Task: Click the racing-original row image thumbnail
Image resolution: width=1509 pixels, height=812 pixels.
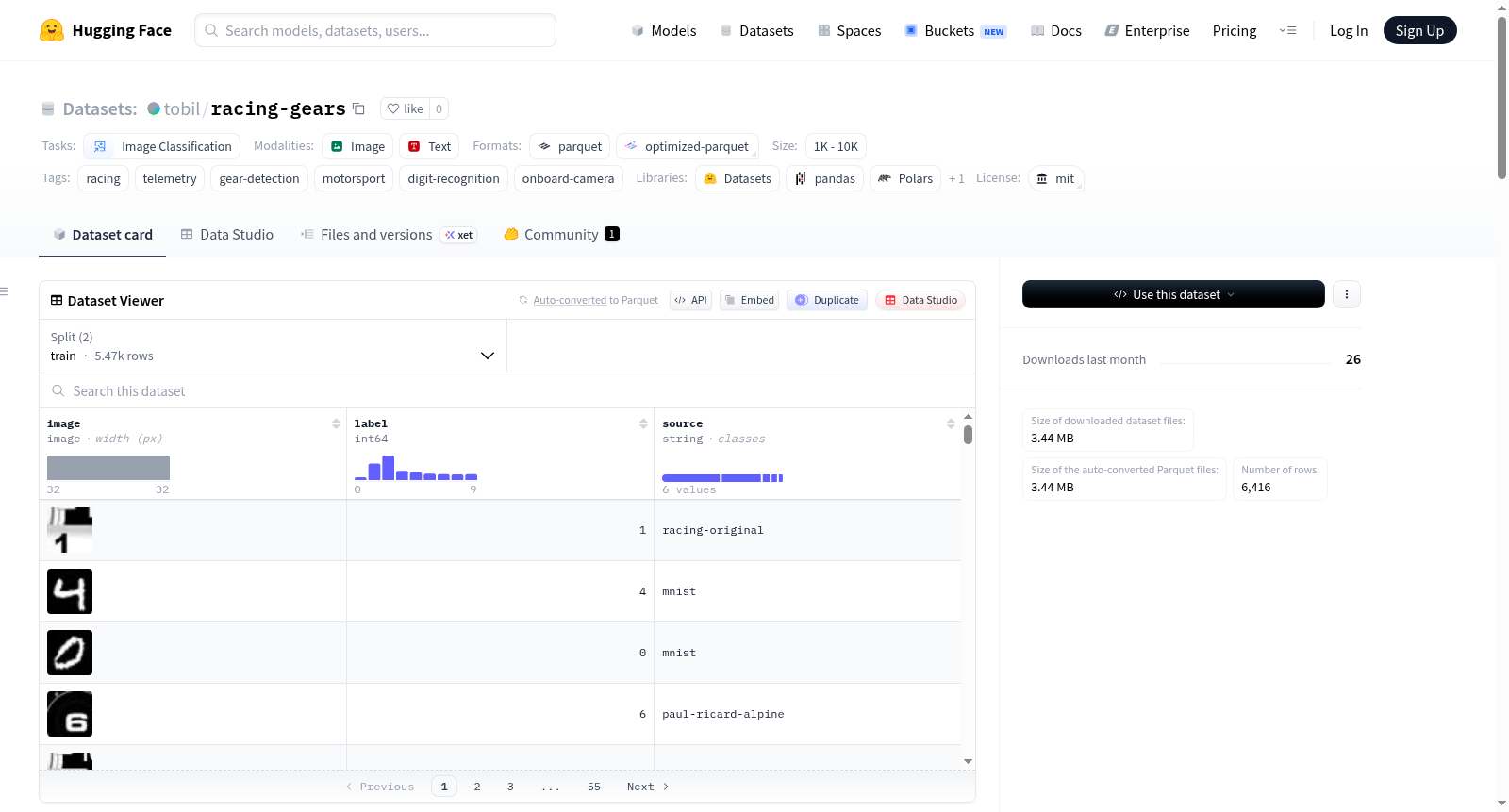Action: [x=70, y=530]
